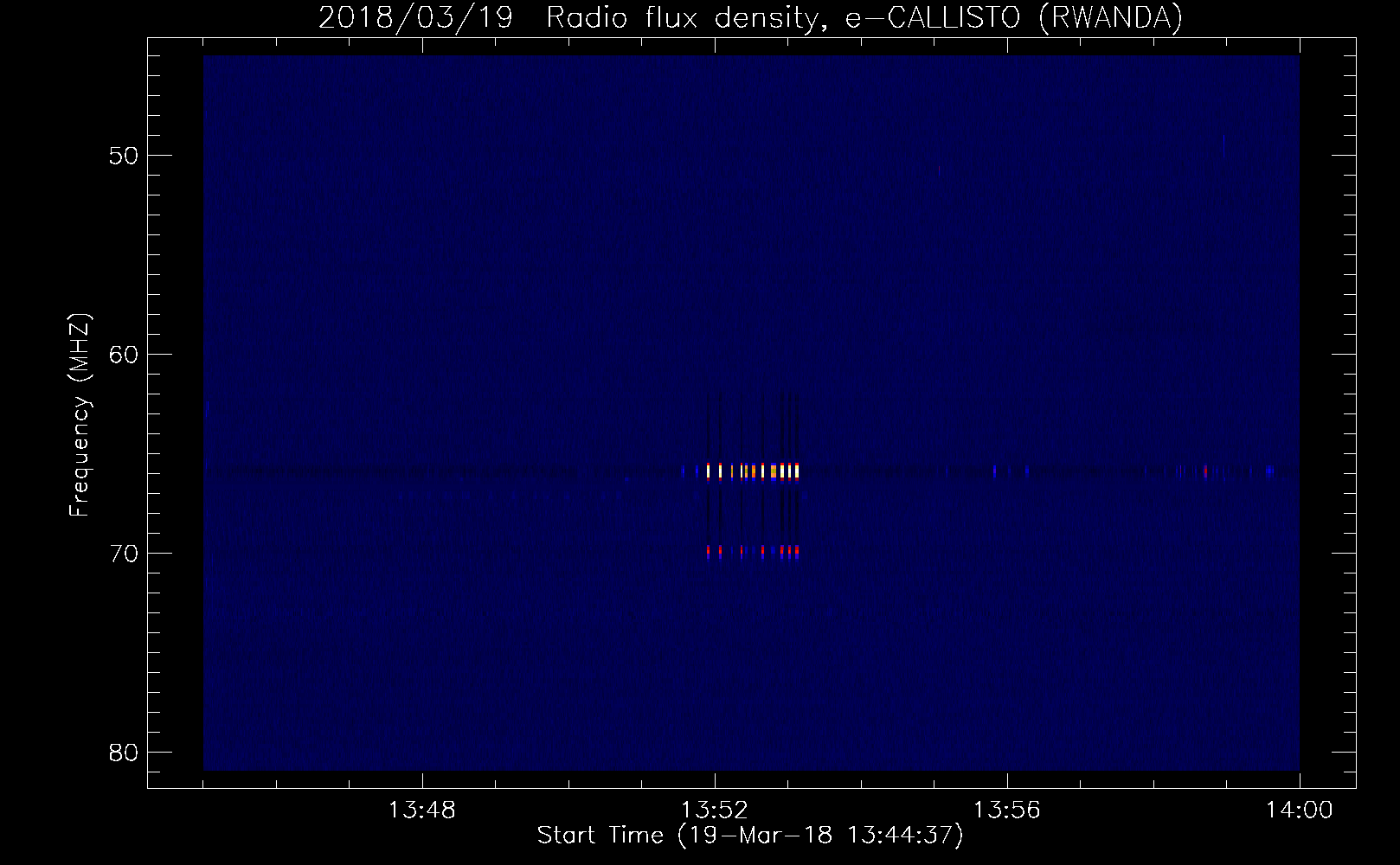Click the bright yellow burst cluster near 66 MHz

[x=753, y=471]
